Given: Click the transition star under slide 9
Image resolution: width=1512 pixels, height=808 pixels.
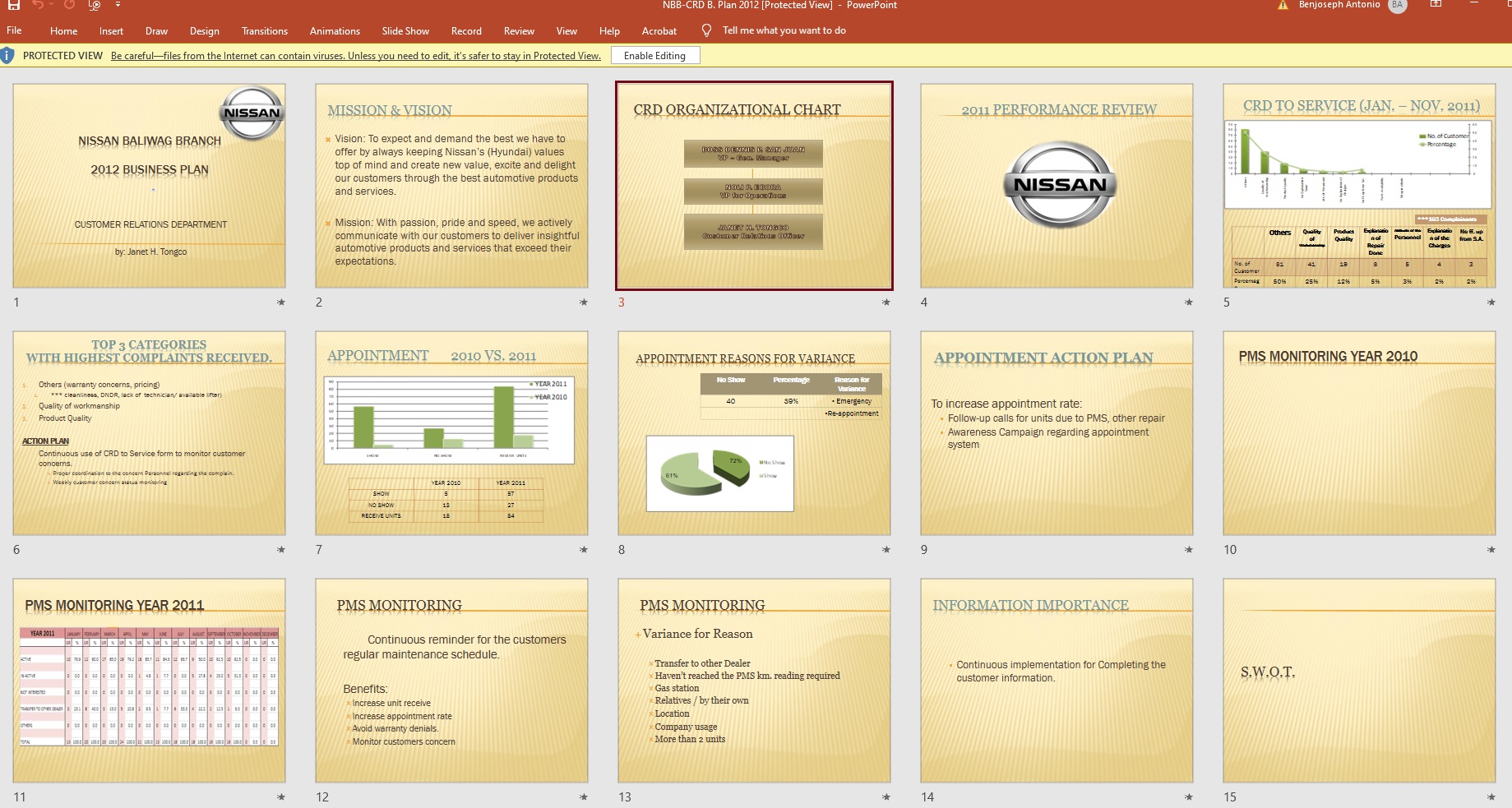Looking at the screenshot, I should coord(1189,550).
